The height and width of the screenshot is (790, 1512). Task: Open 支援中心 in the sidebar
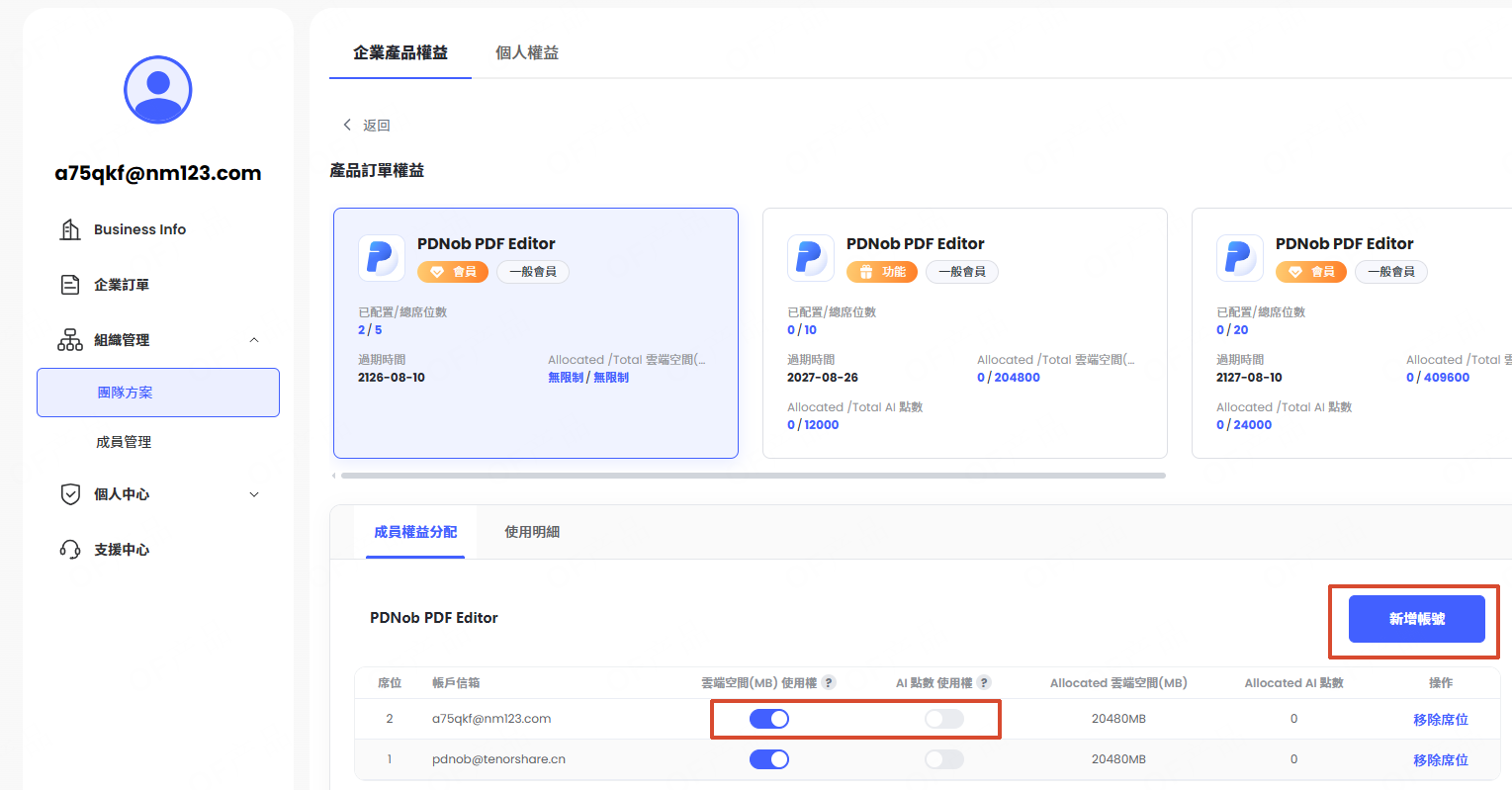coord(122,550)
